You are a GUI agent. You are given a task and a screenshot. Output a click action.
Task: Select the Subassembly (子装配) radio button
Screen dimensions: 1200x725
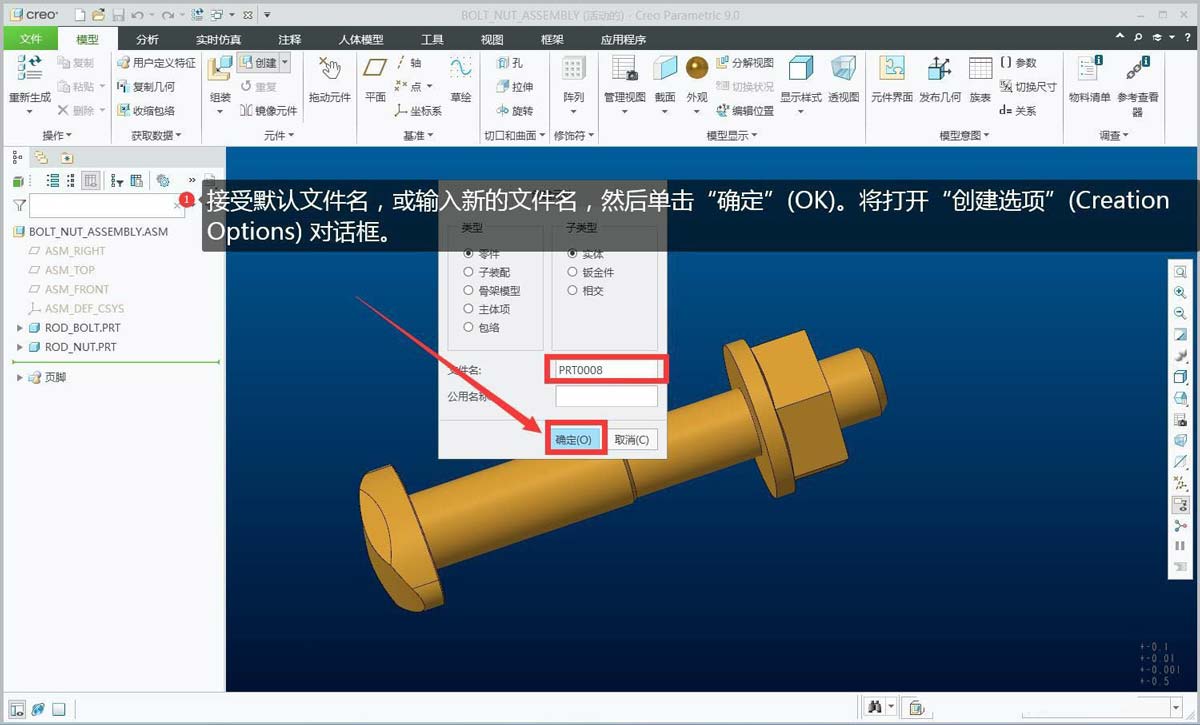(x=469, y=272)
